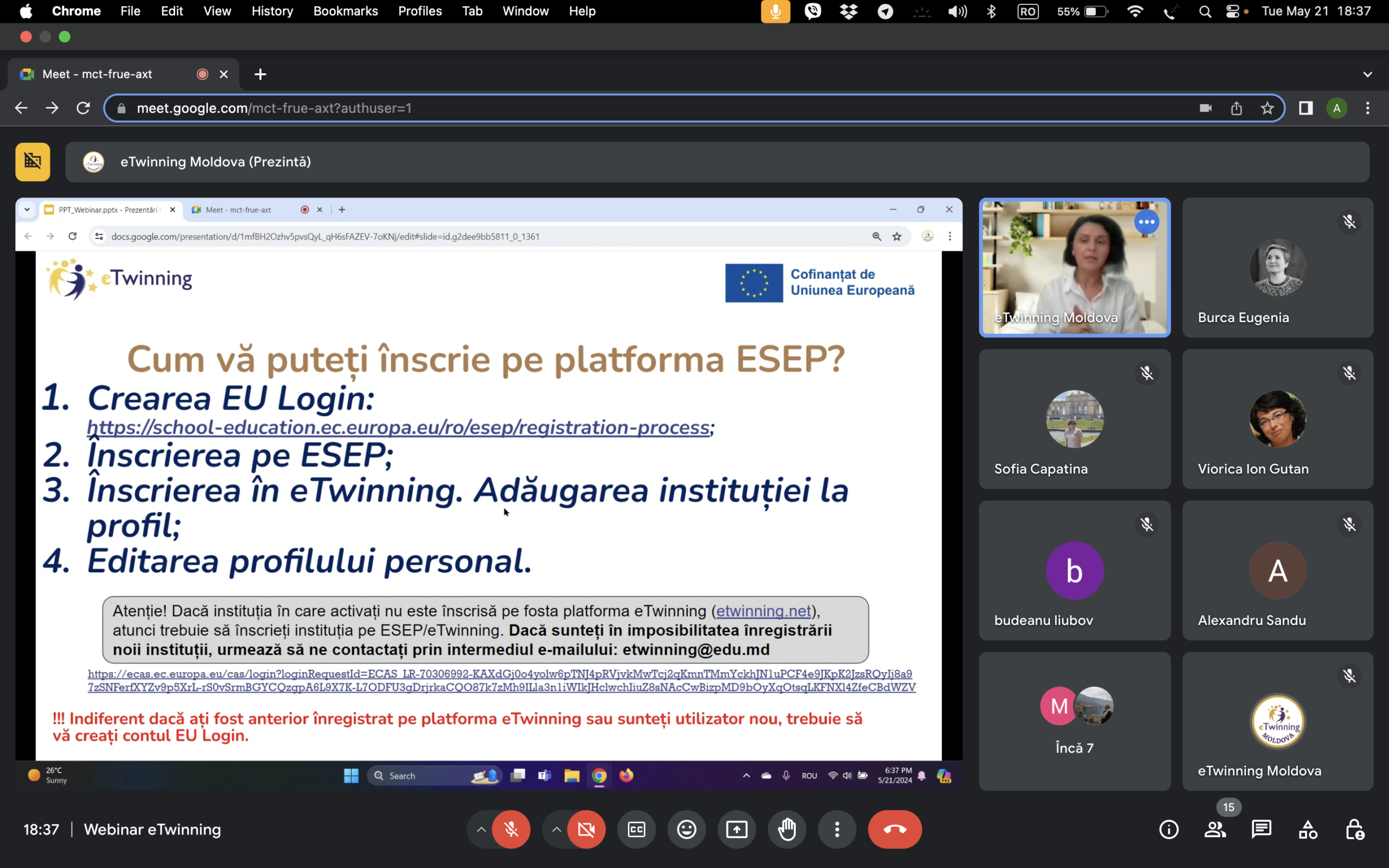
Task: Expand audio settings arrow beside microphone
Action: 481,829
